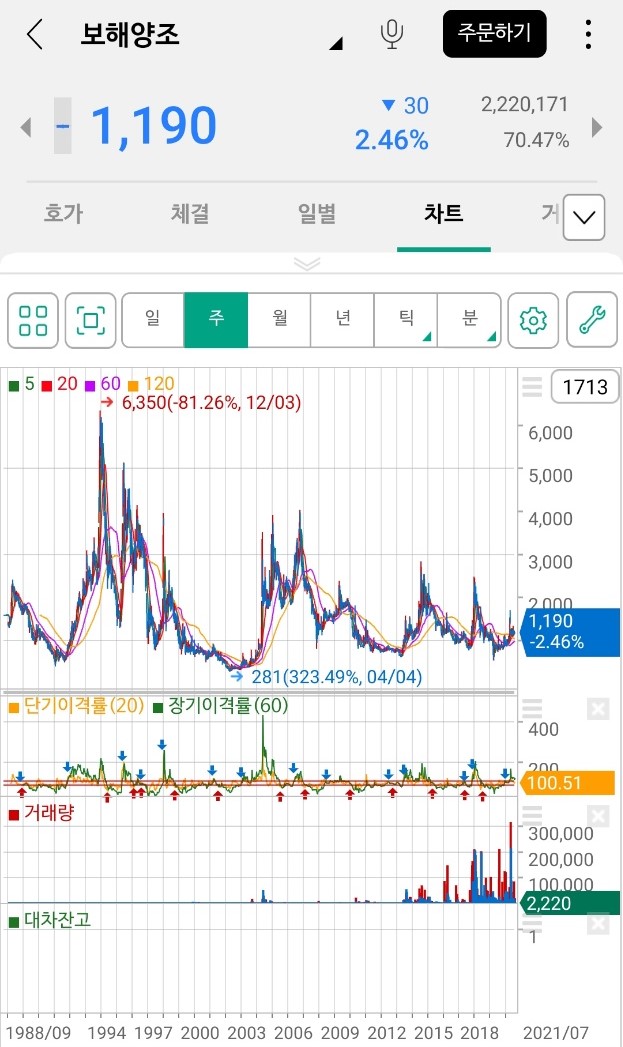Open the three-dot more options menu
623x1047 pixels.
588,34
